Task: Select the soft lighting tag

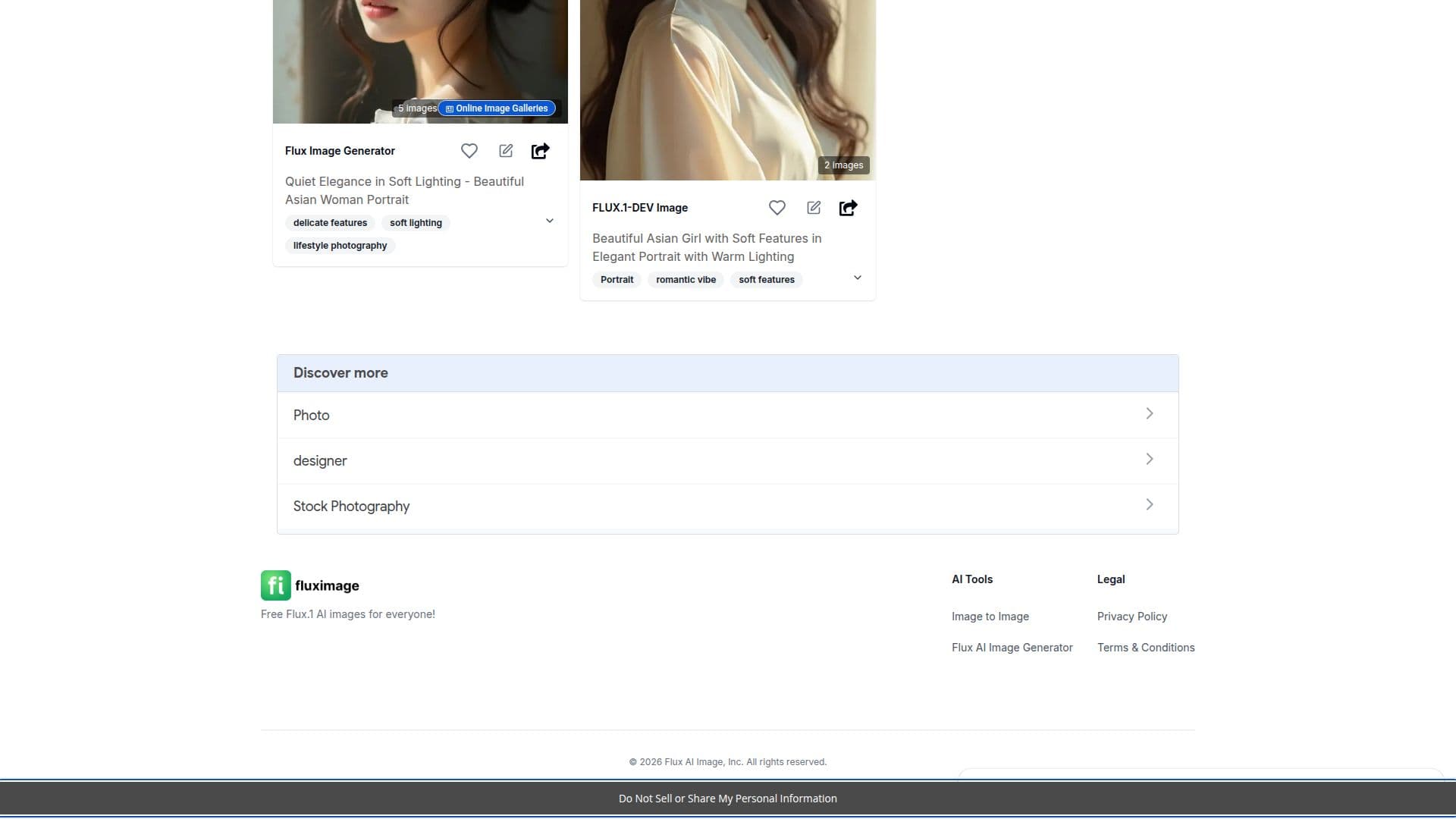Action: pyautogui.click(x=416, y=223)
